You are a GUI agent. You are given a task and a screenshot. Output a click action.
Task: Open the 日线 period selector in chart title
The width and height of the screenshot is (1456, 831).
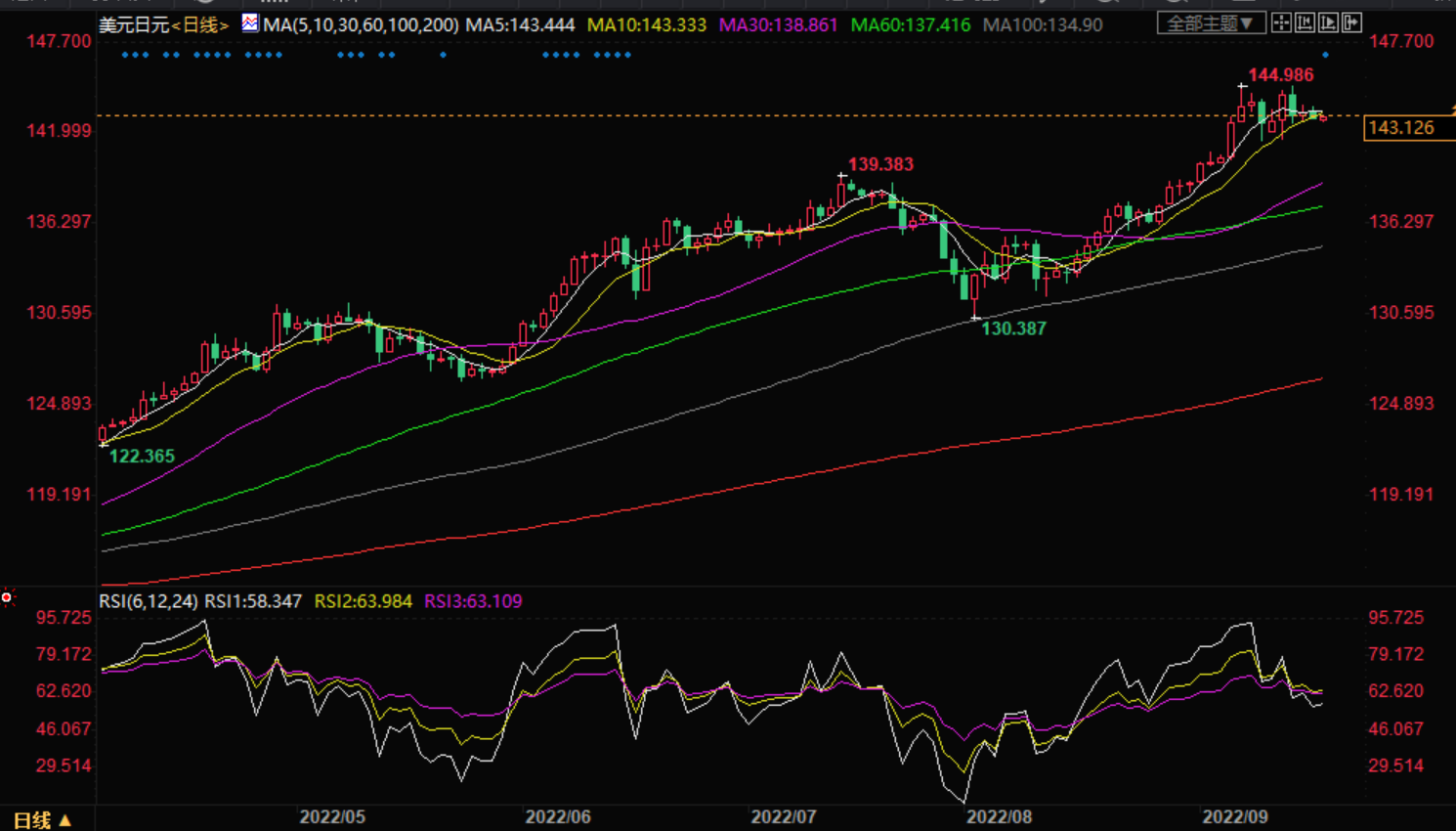[x=200, y=24]
